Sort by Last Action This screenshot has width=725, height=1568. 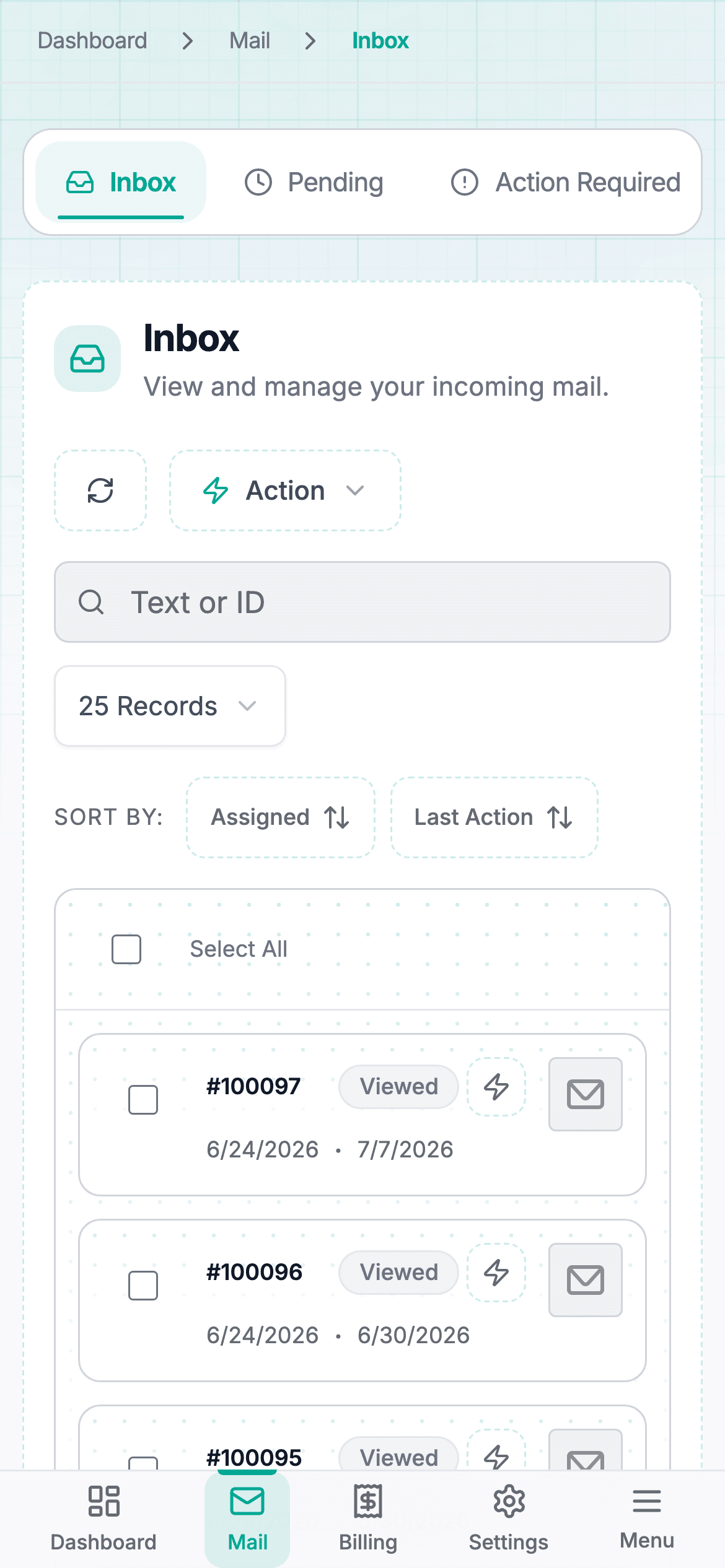tap(494, 817)
